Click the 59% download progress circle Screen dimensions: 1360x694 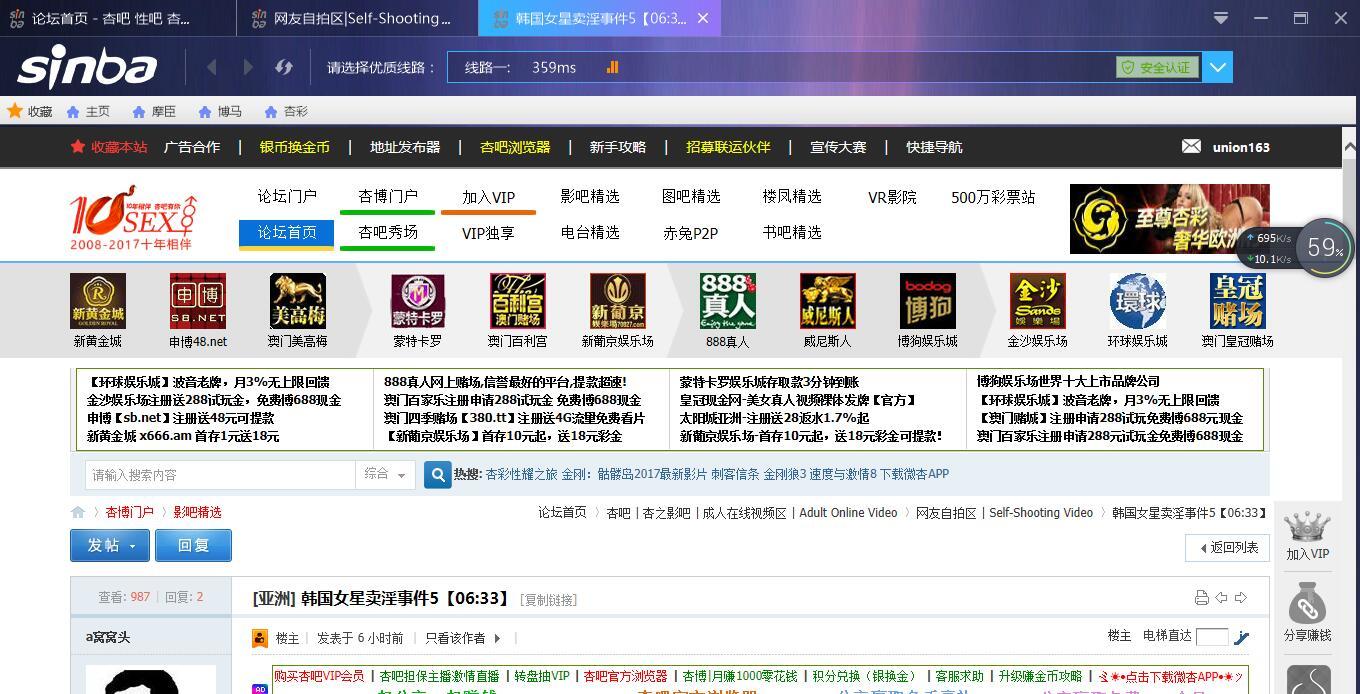(x=1322, y=245)
